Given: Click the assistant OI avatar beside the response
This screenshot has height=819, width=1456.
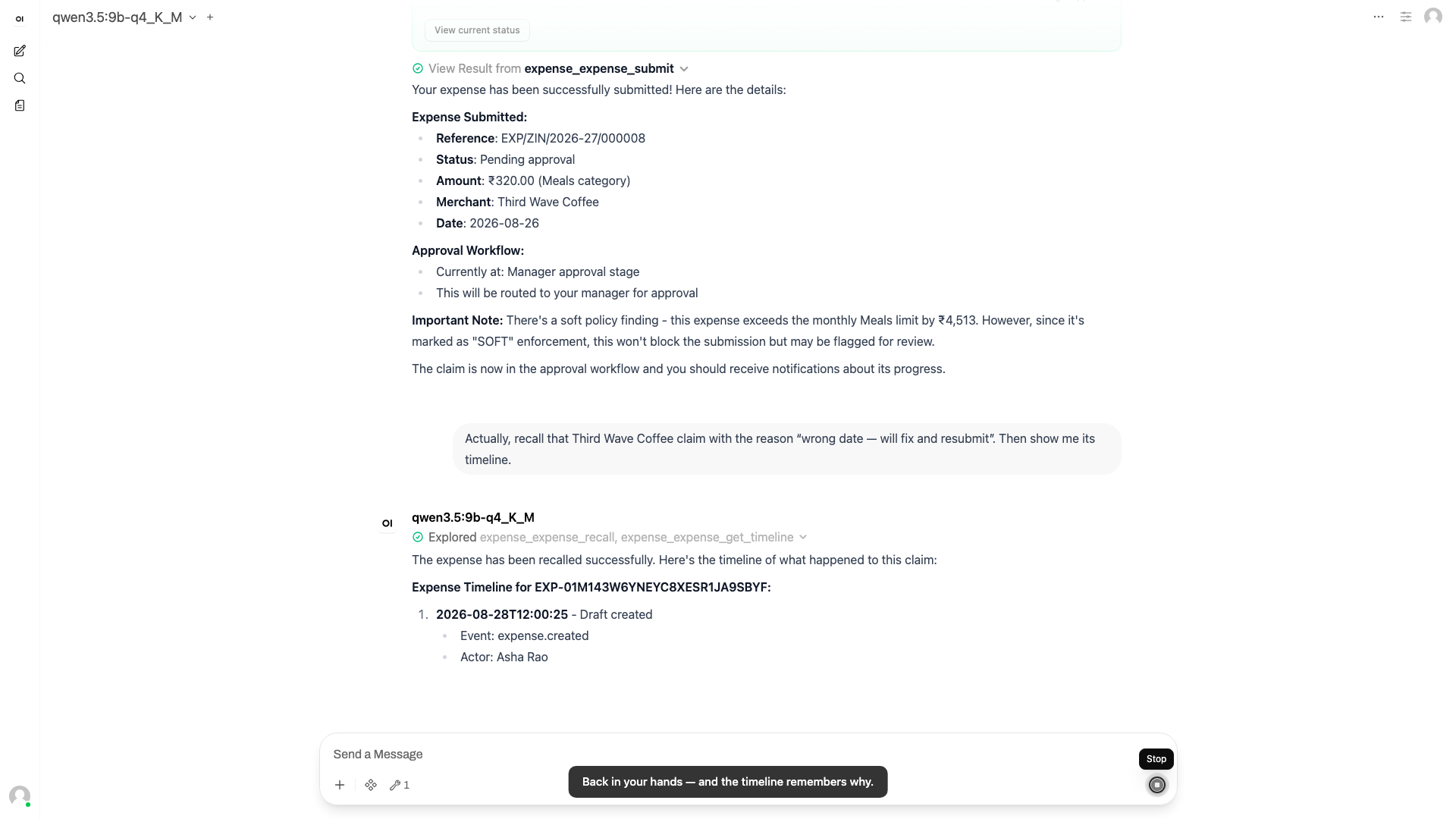Looking at the screenshot, I should [388, 523].
